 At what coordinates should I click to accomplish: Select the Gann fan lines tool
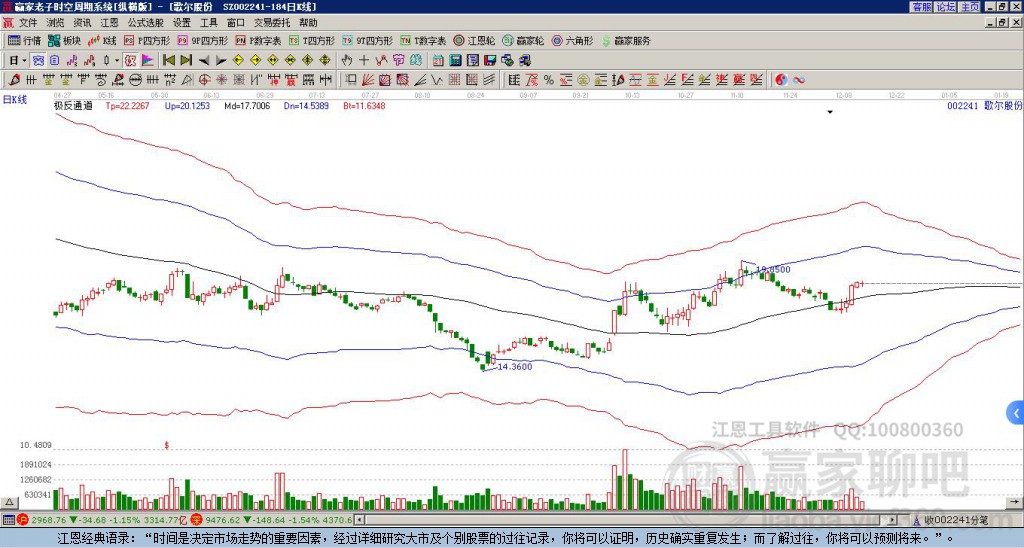368,80
